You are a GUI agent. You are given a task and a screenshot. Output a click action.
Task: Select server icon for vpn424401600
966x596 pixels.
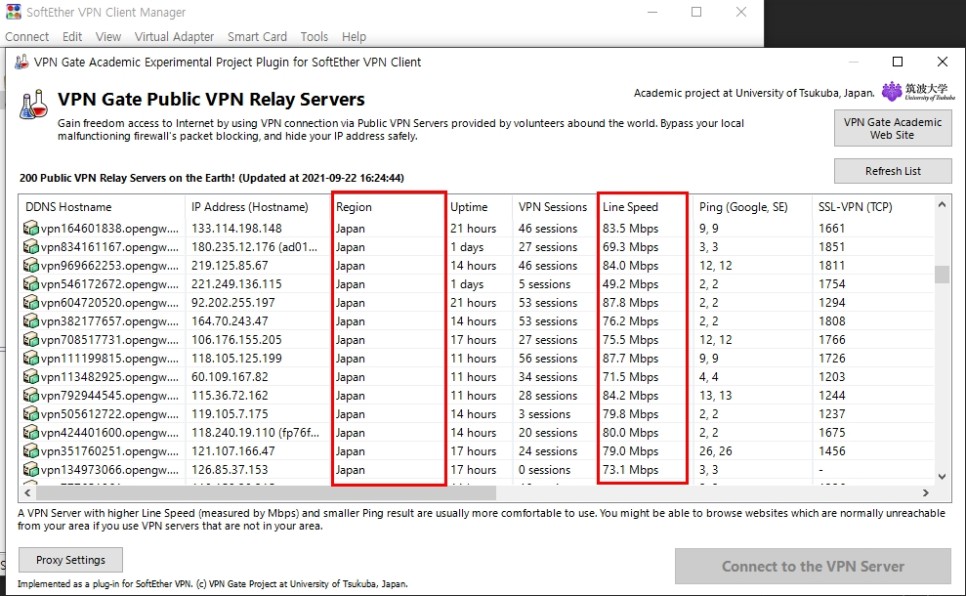click(31, 433)
